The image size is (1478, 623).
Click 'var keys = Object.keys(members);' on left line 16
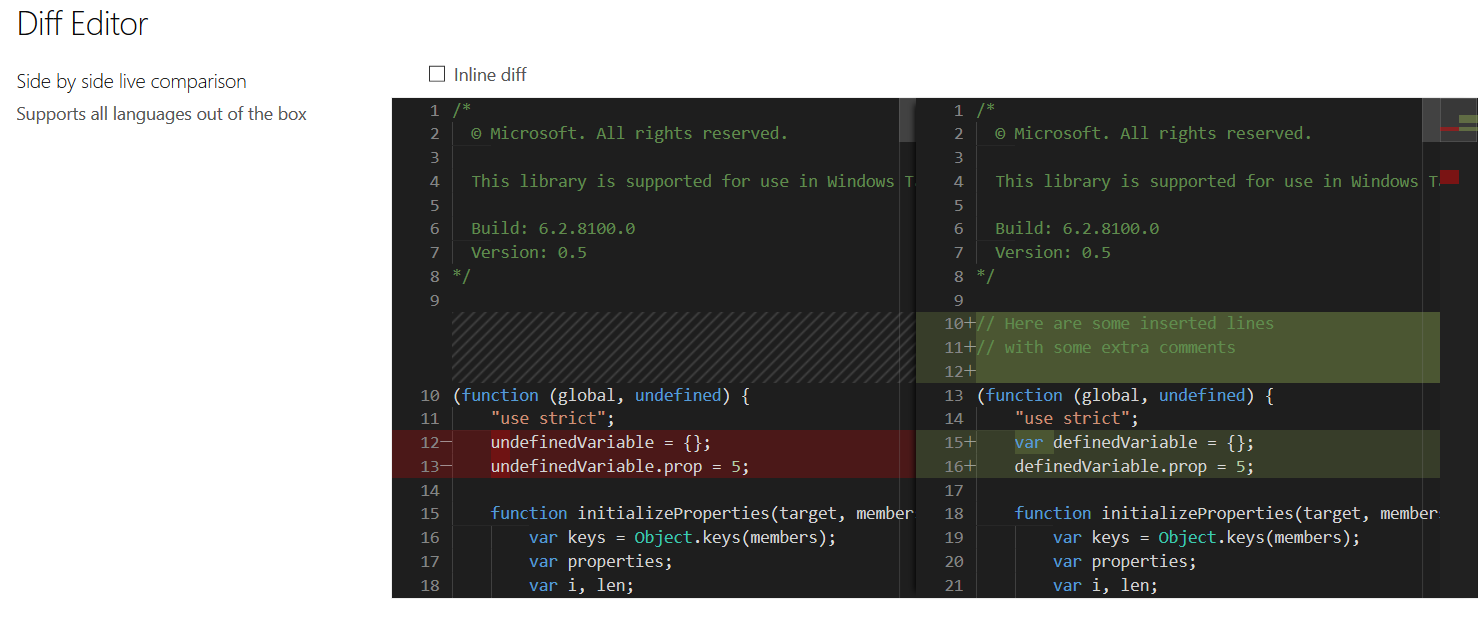pyautogui.click(x=682, y=537)
